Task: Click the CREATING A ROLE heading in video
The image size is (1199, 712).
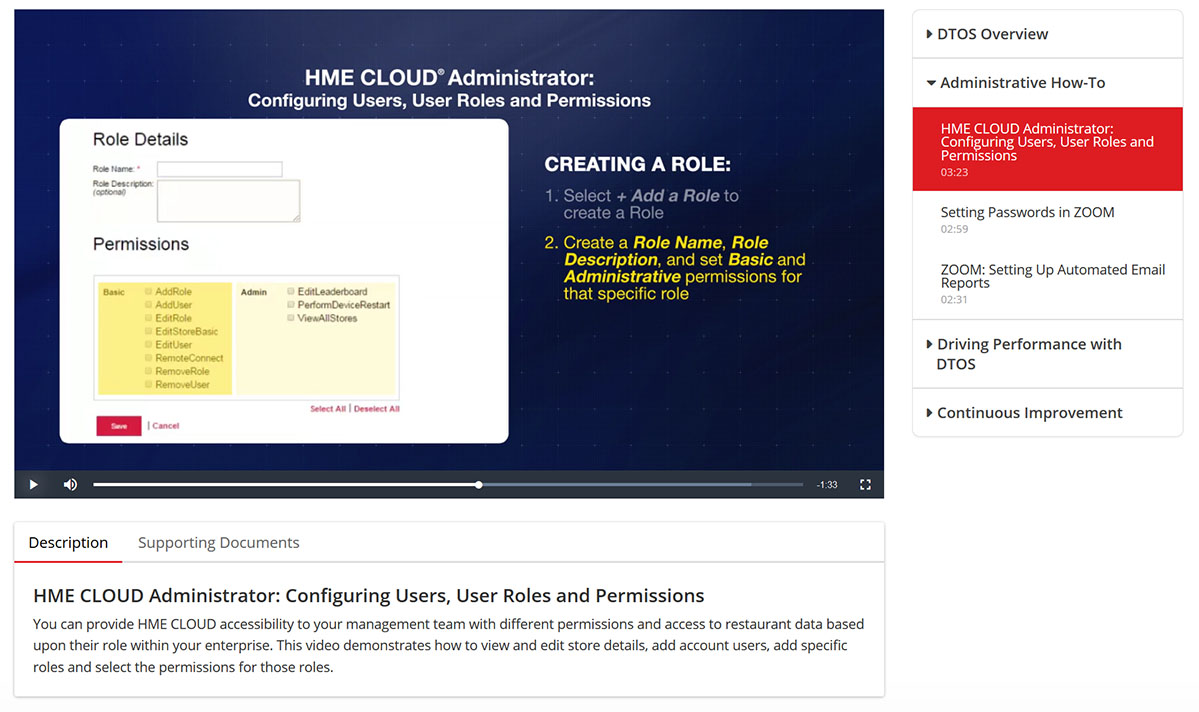Action: tap(638, 164)
